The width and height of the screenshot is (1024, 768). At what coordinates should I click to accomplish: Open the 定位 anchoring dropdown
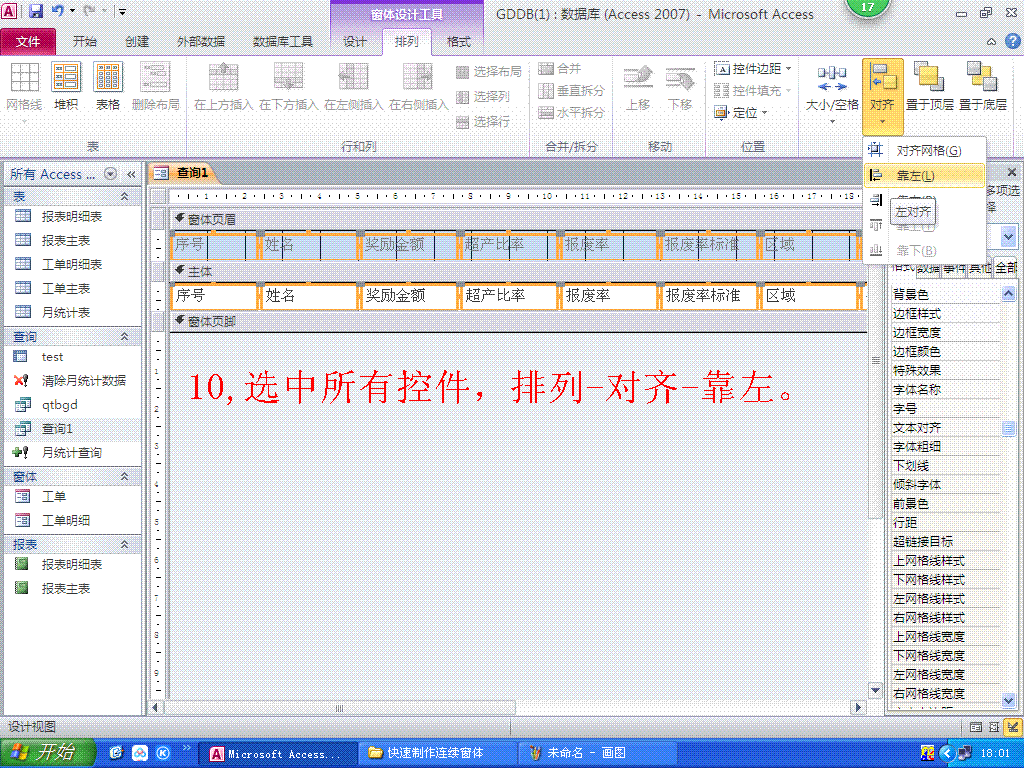click(741, 113)
